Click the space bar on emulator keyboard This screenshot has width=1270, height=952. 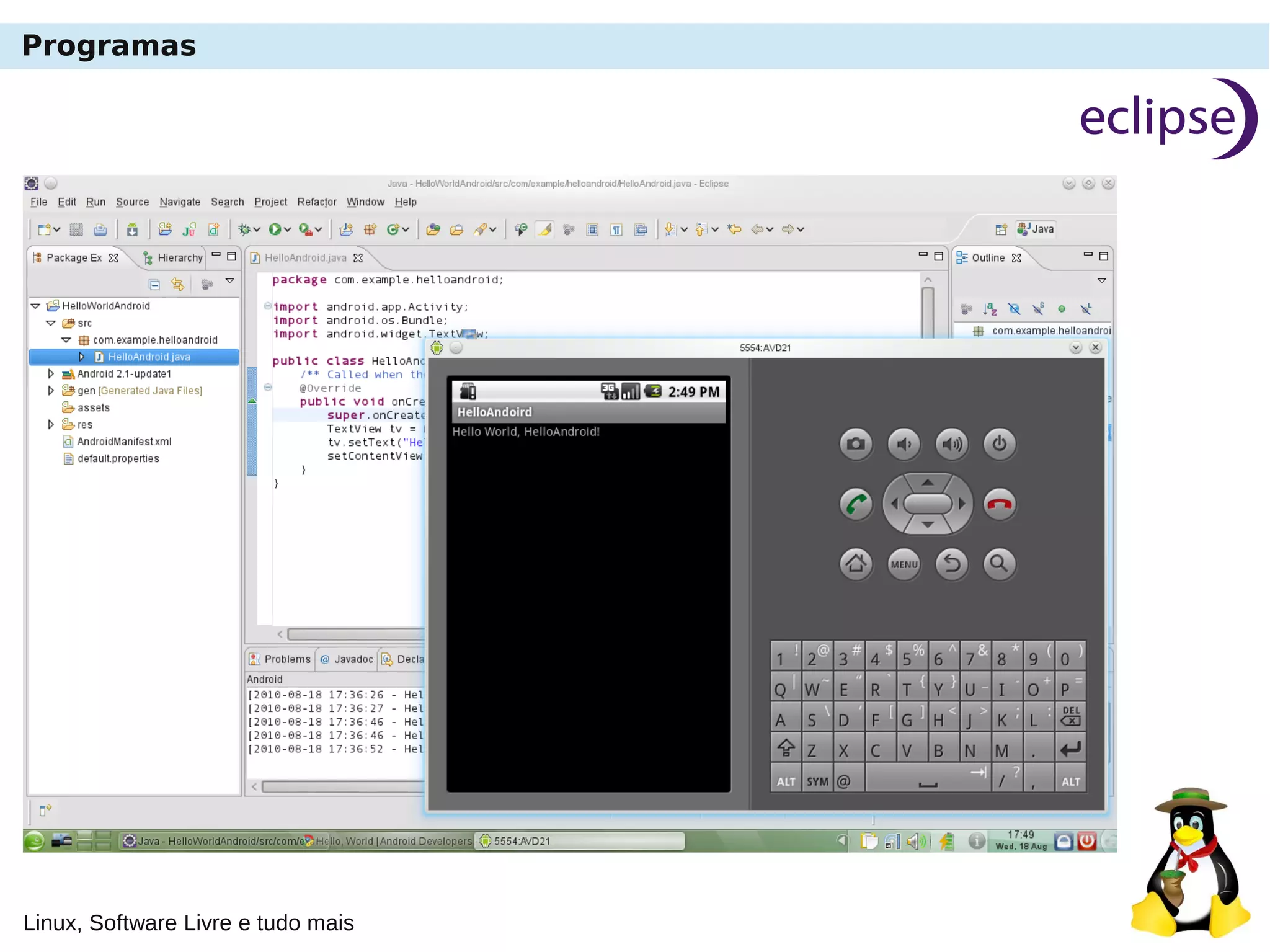[x=928, y=778]
